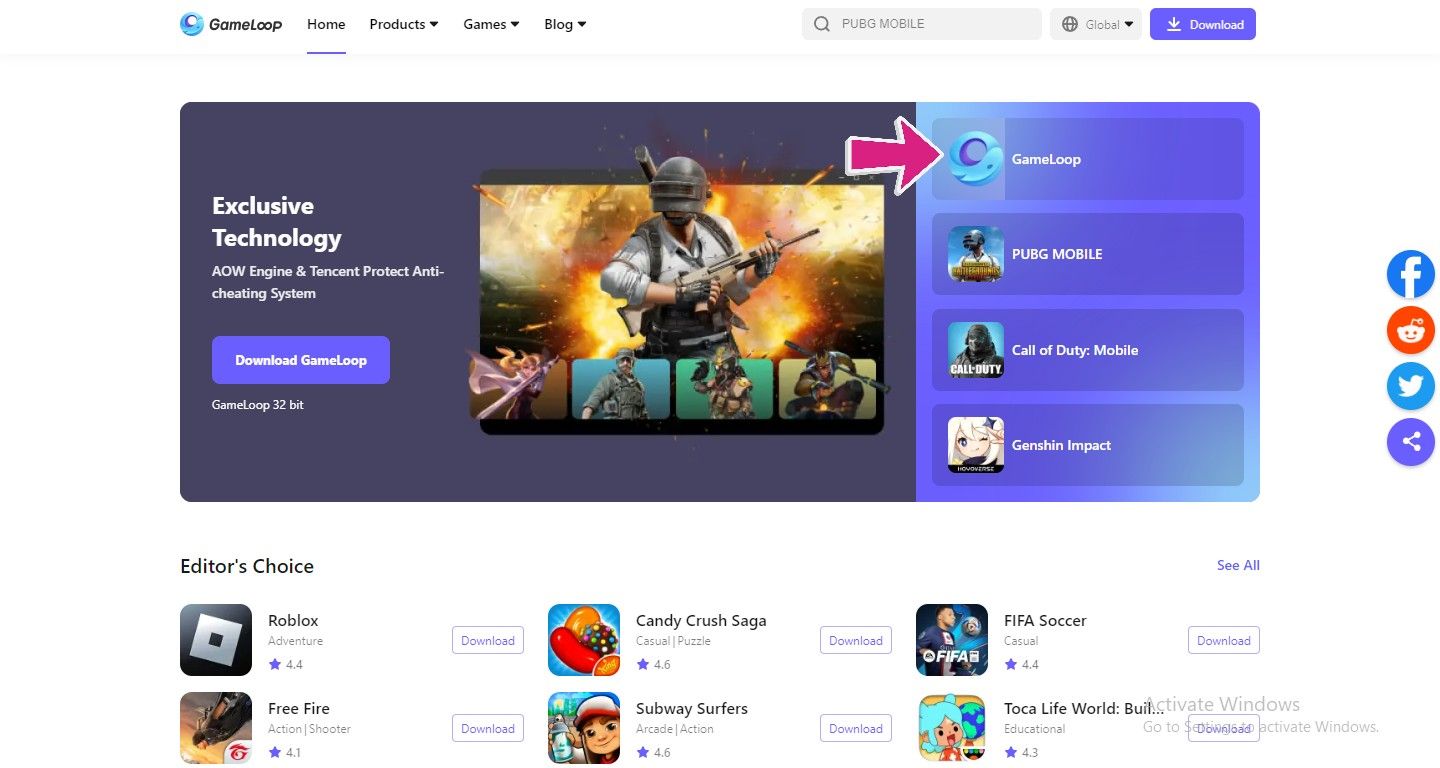Download FIFA Soccer
This screenshot has height=768, width=1440.
1224,641
